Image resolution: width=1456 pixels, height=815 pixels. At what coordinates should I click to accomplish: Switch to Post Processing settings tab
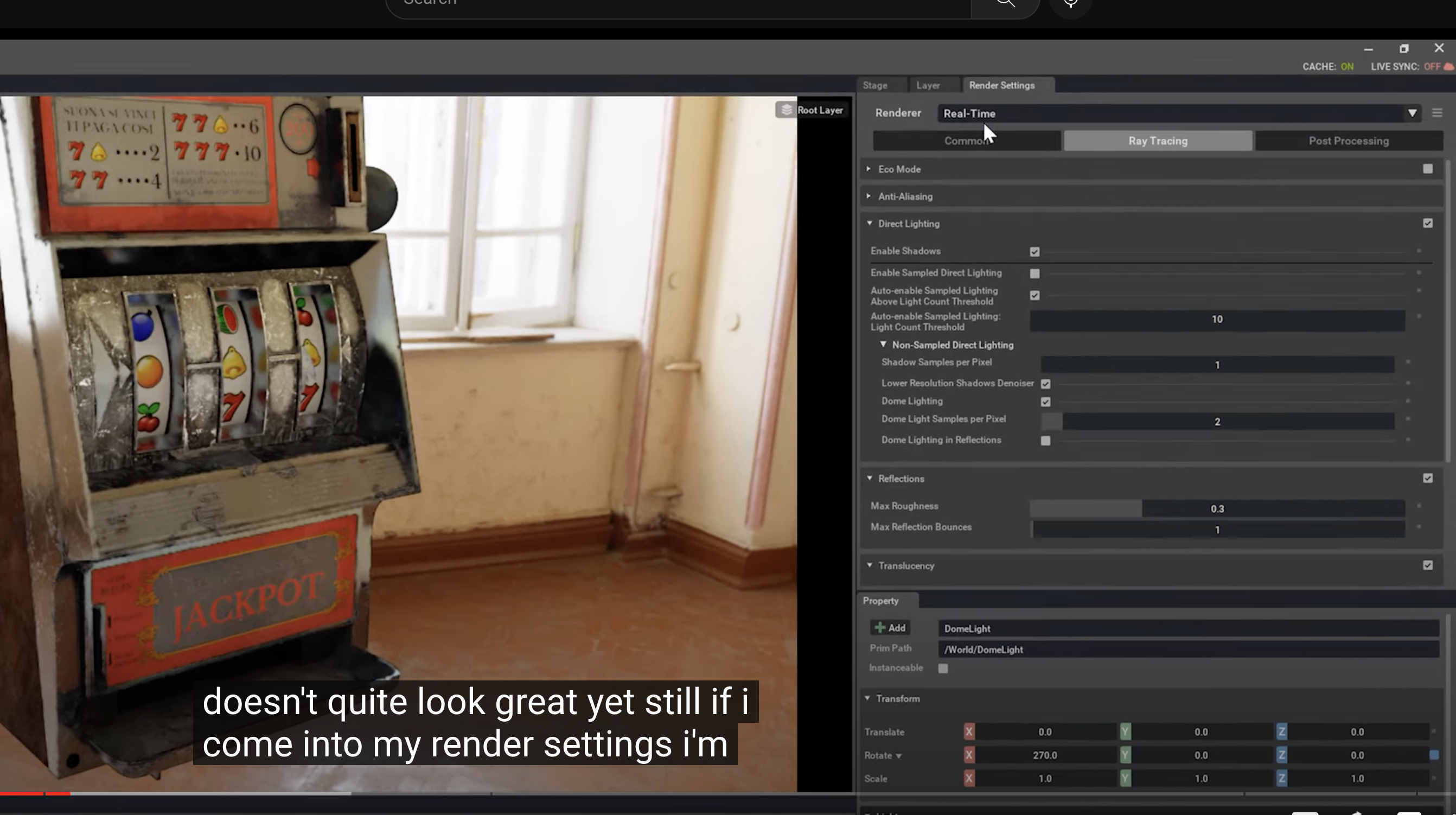click(x=1348, y=141)
